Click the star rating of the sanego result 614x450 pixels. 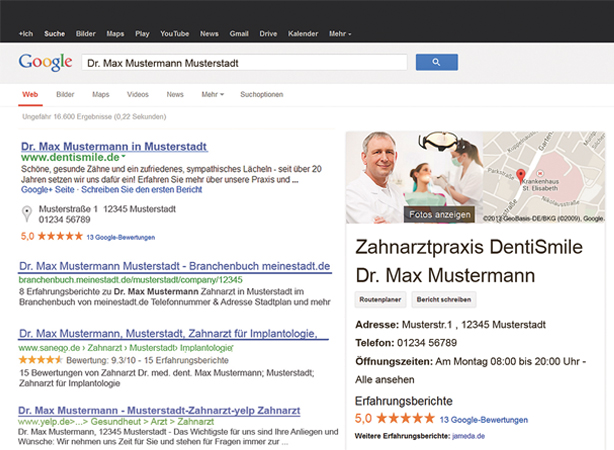40,360
